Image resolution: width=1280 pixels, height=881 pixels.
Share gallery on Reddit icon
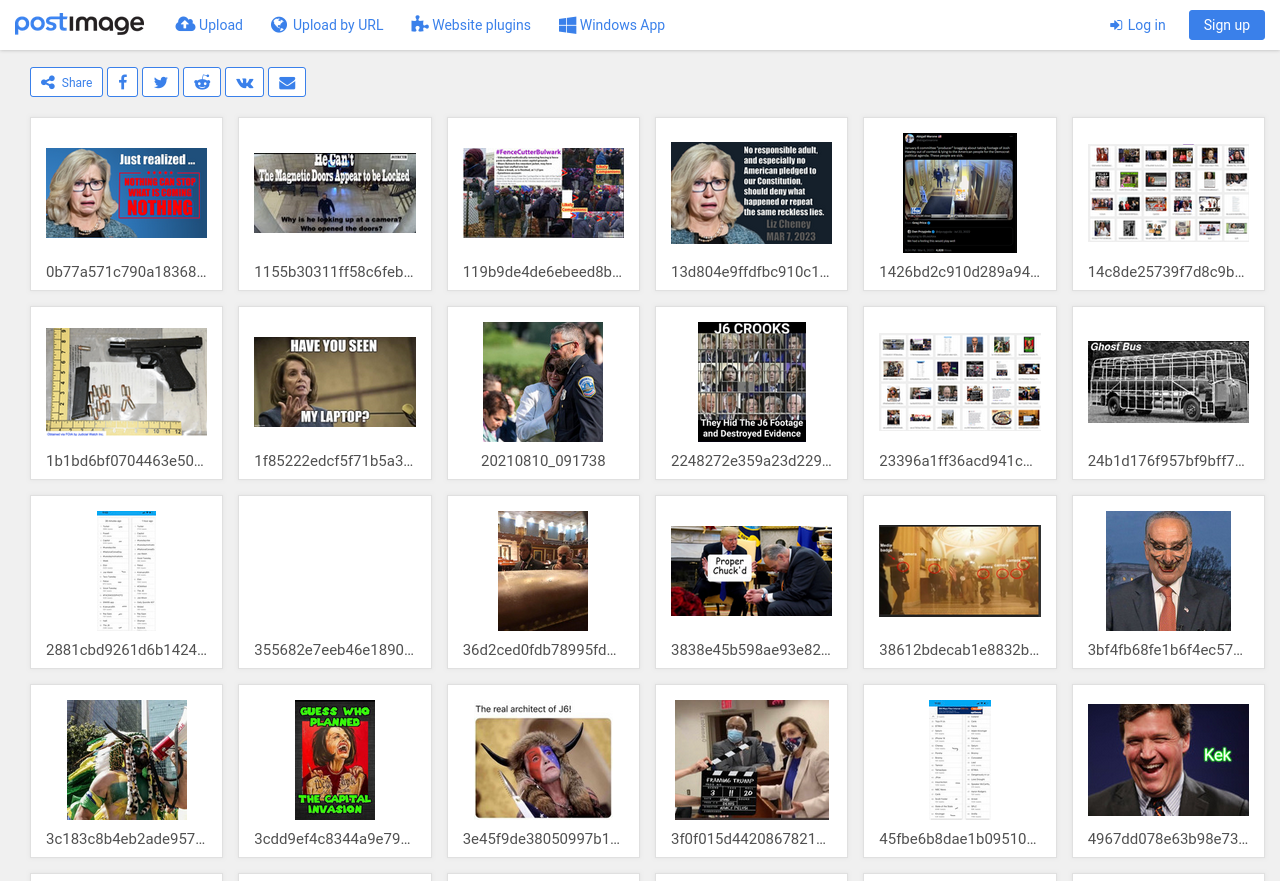pyautogui.click(x=202, y=82)
